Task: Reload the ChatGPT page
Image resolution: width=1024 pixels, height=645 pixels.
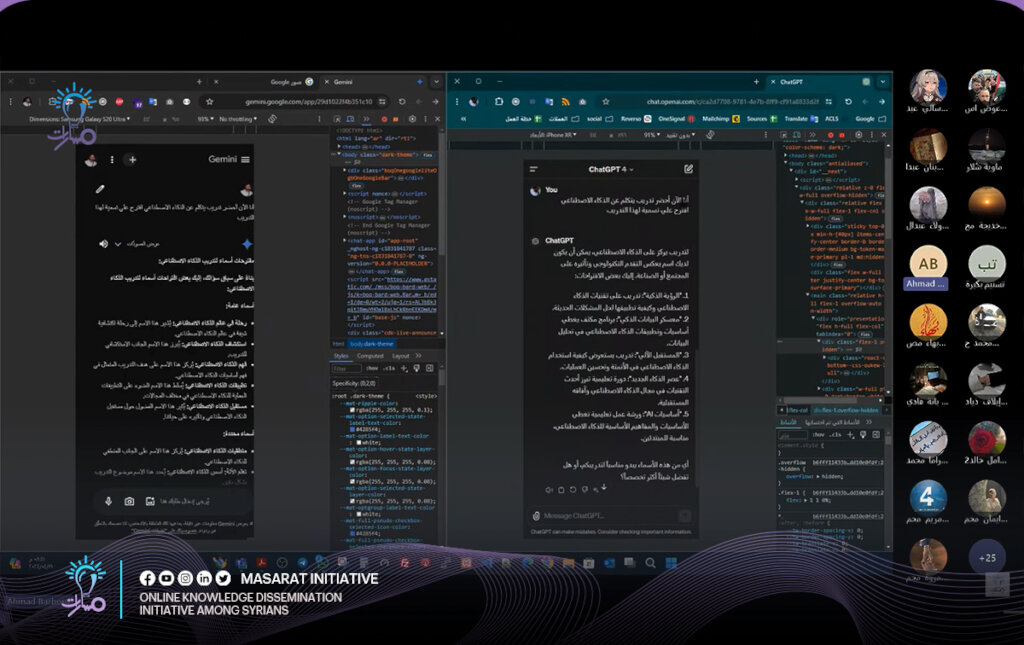Action: pyautogui.click(x=848, y=101)
